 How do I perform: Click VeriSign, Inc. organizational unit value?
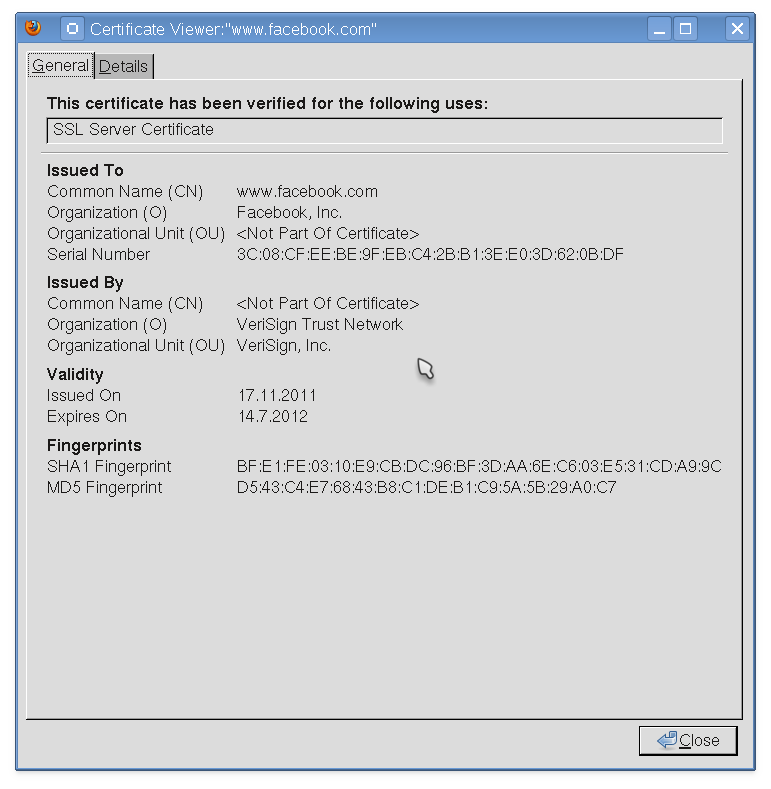tap(284, 346)
